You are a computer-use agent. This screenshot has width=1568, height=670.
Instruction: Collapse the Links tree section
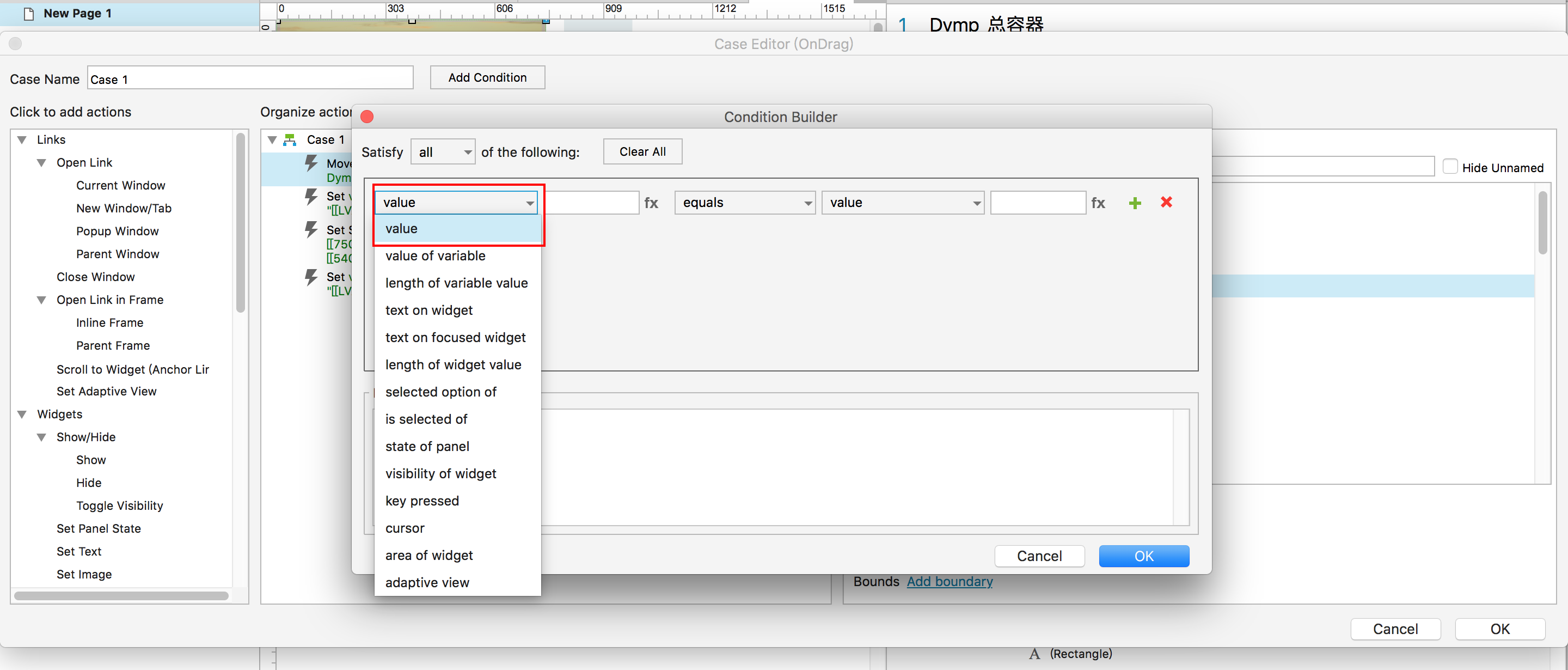tap(22, 139)
